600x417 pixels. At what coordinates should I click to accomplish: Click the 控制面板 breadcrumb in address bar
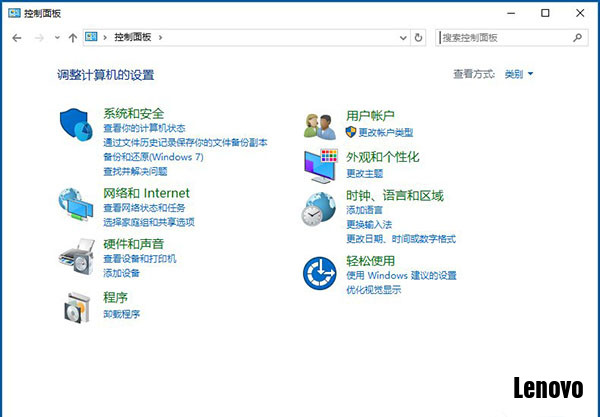(x=133, y=37)
